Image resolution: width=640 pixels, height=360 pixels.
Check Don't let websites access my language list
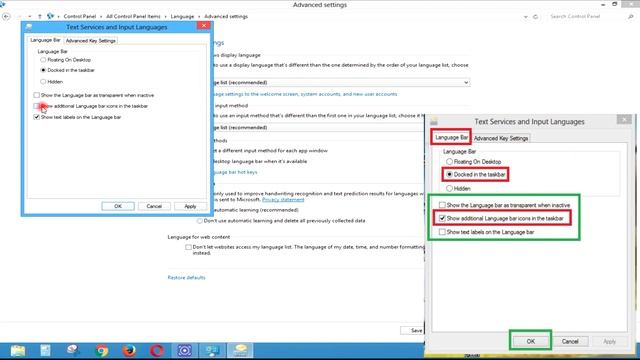188,247
